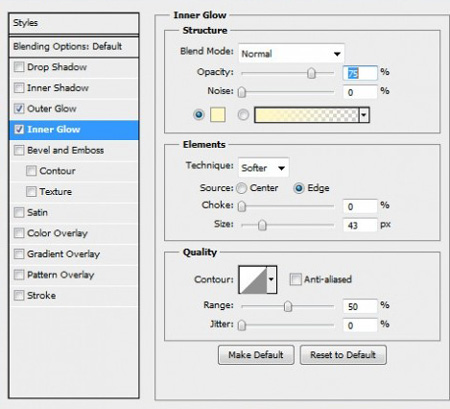The image size is (450, 409).
Task: Set glow Source to Edge
Action: [x=299, y=188]
